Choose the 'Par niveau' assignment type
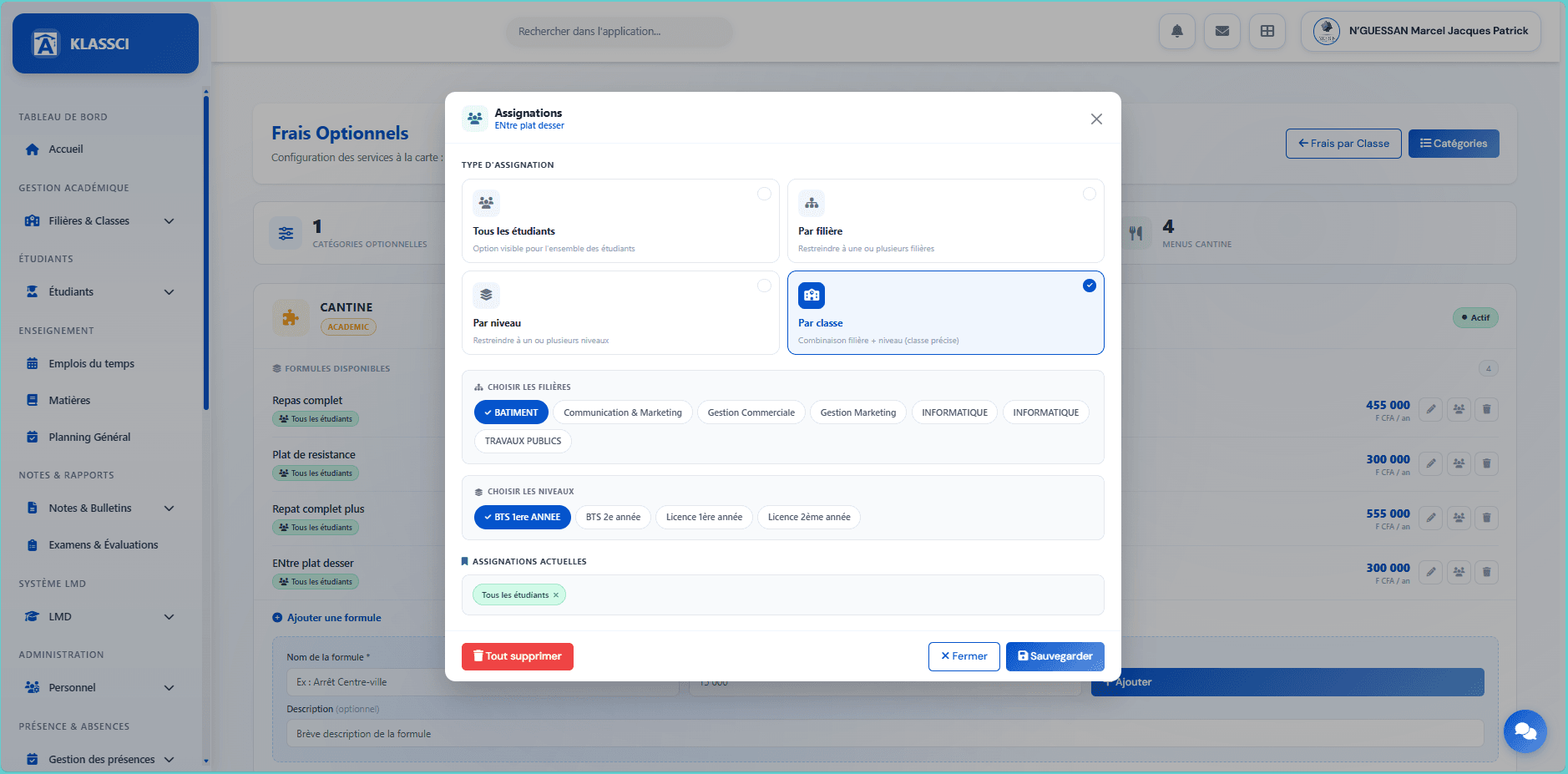Screen dimensions: 1568x774 [620, 313]
